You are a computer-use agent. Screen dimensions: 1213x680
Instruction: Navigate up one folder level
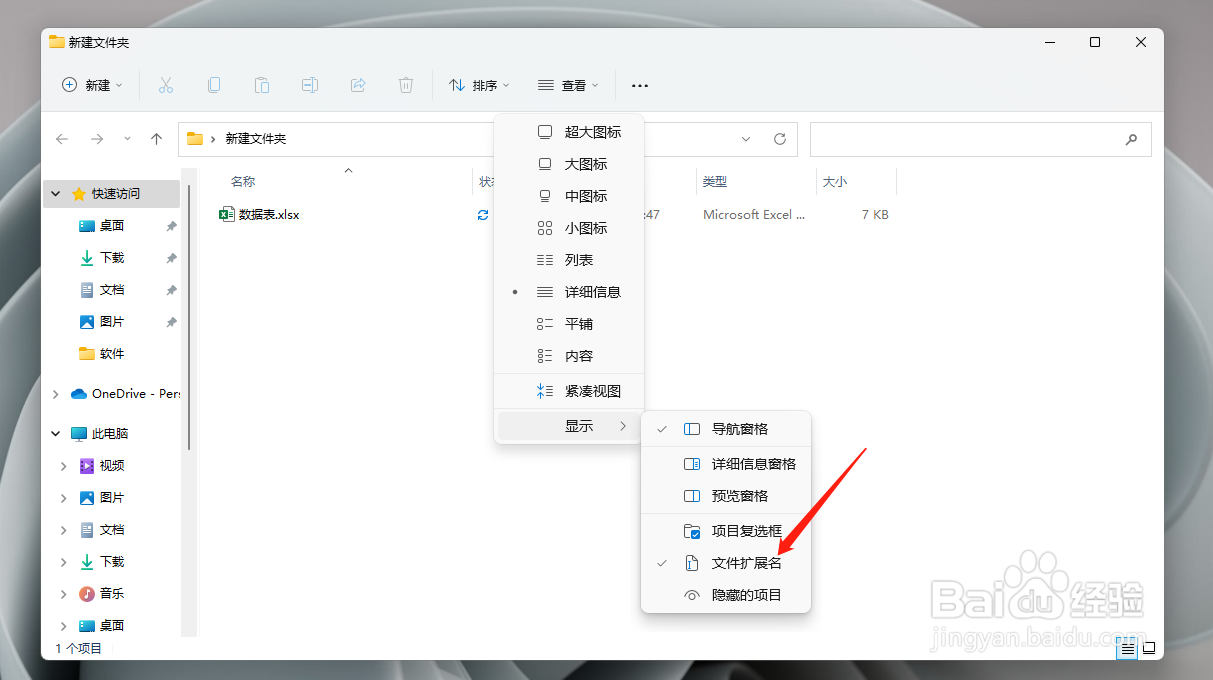point(156,139)
